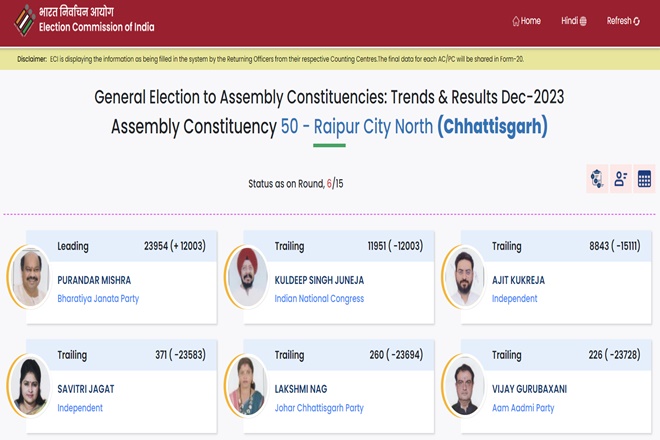Click the circular refresh arrow icon

point(636,21)
